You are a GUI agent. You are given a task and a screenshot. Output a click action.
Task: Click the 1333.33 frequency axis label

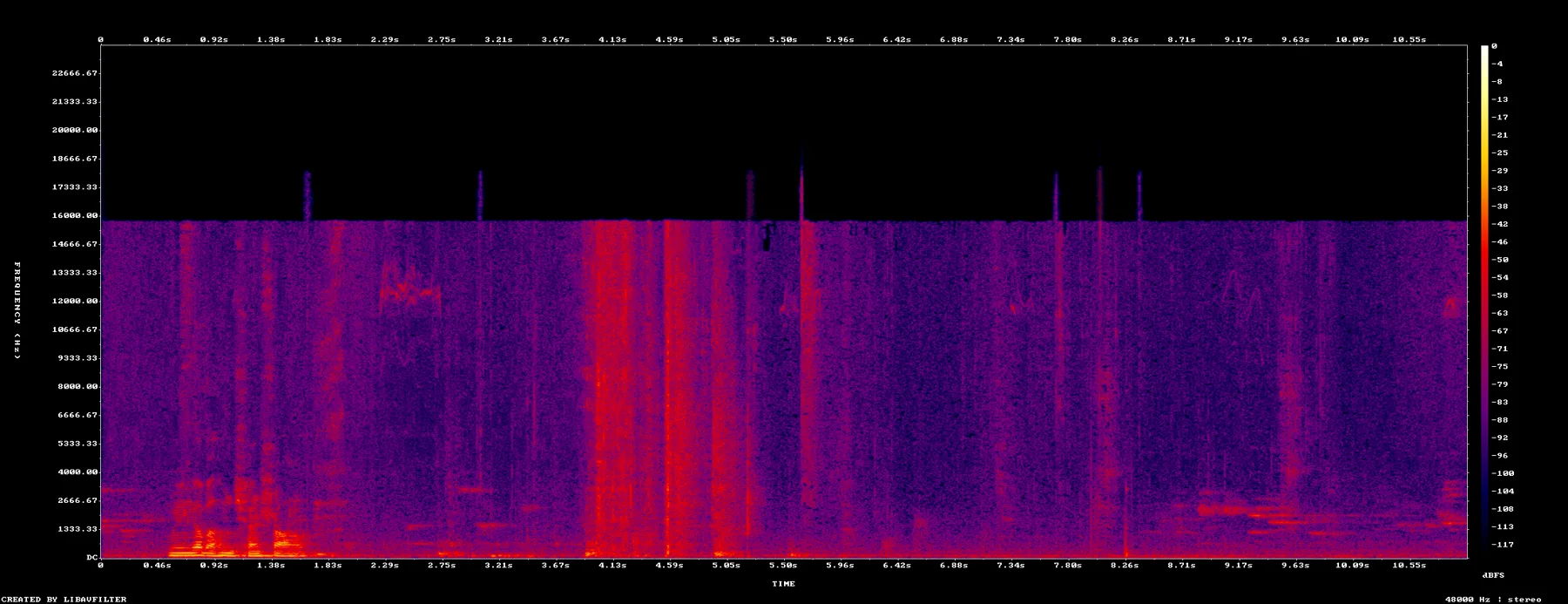[78, 529]
